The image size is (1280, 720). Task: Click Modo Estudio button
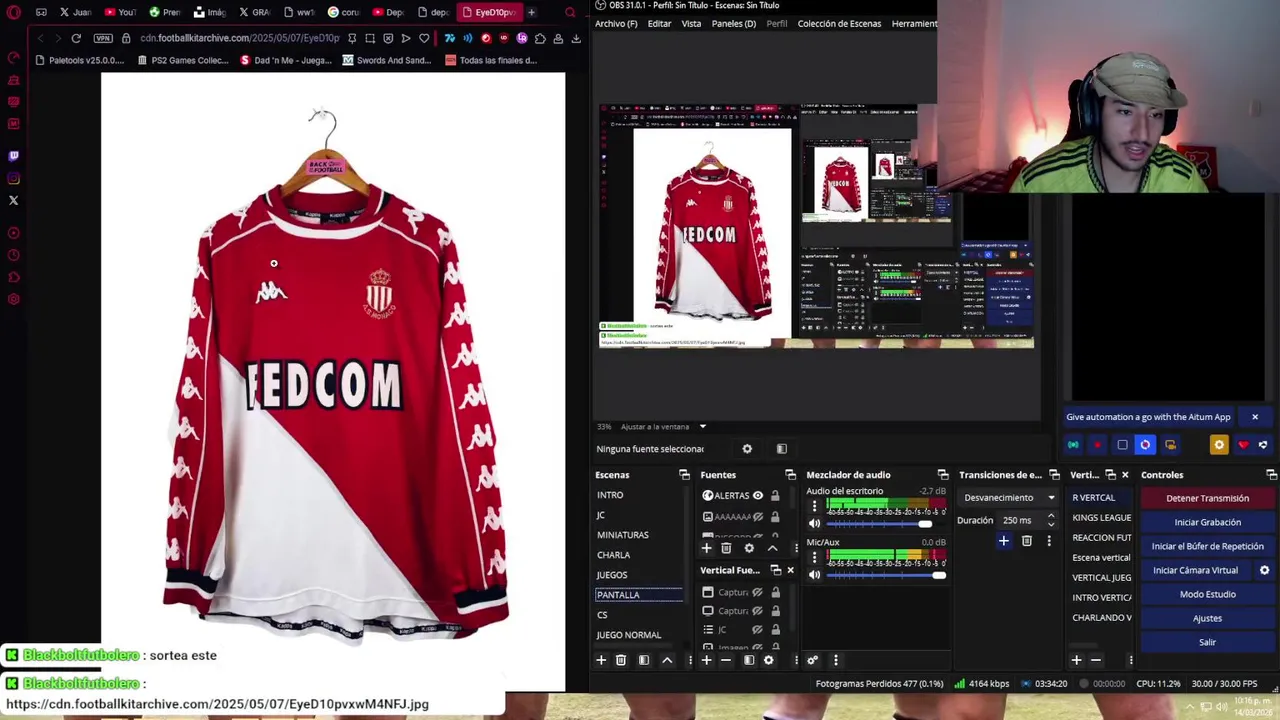pyautogui.click(x=1207, y=594)
